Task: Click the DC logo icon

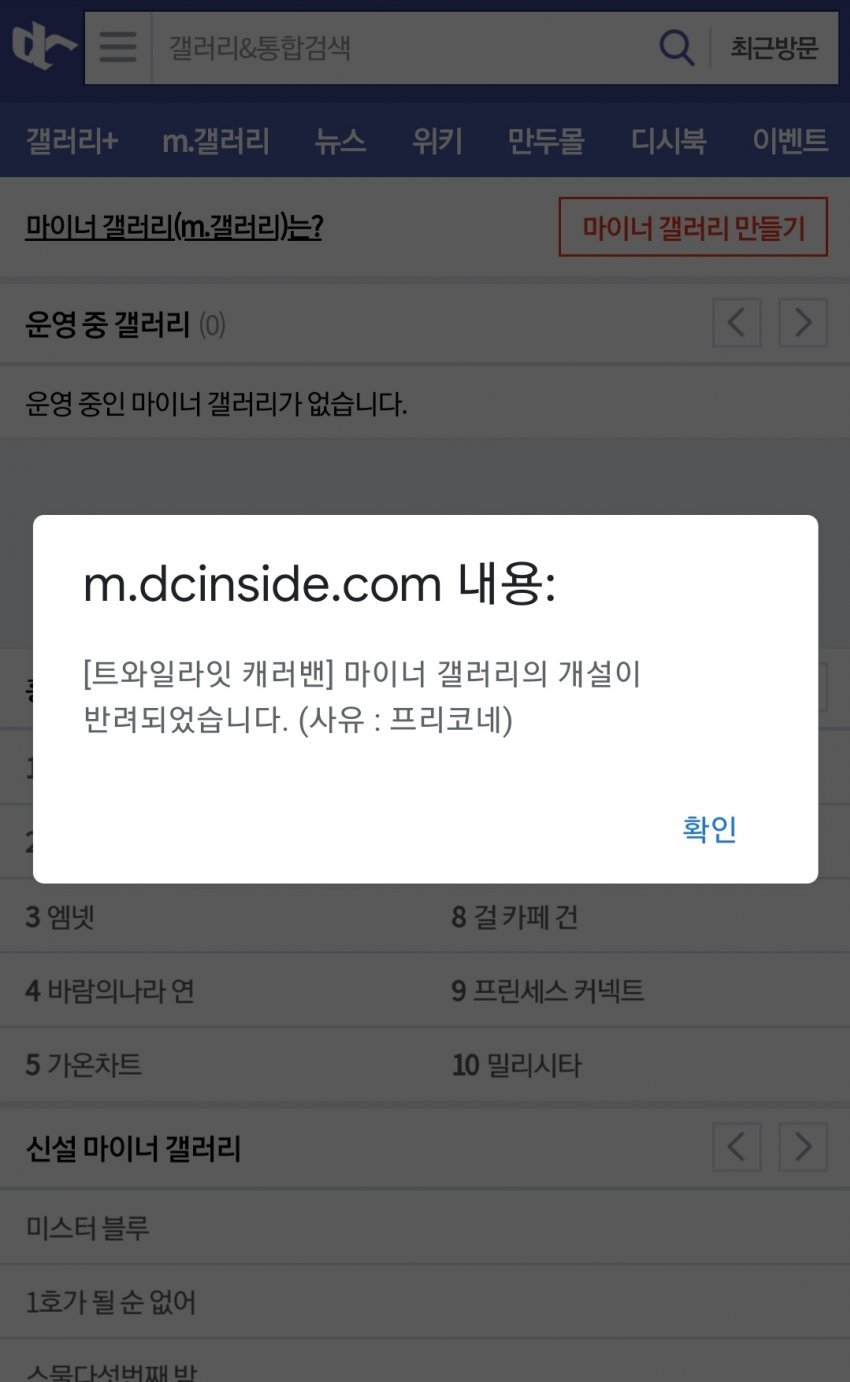Action: click(44, 47)
